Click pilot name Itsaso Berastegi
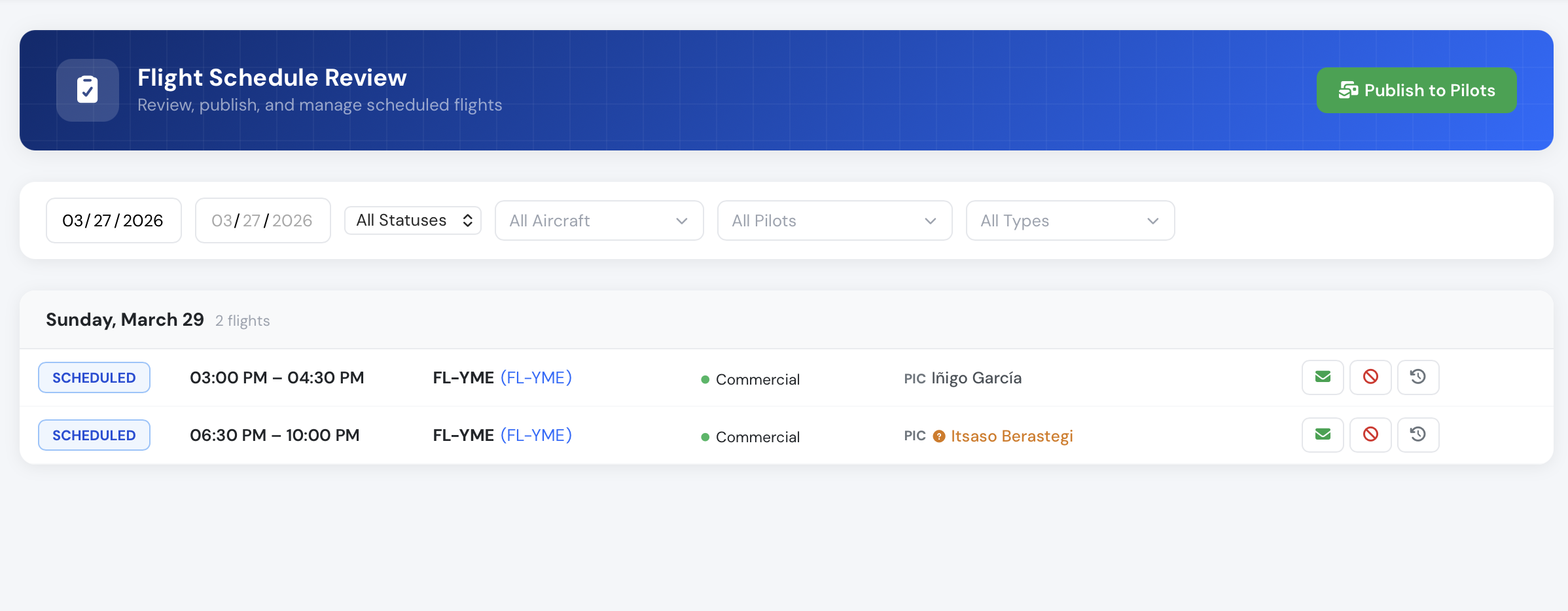 point(1012,436)
